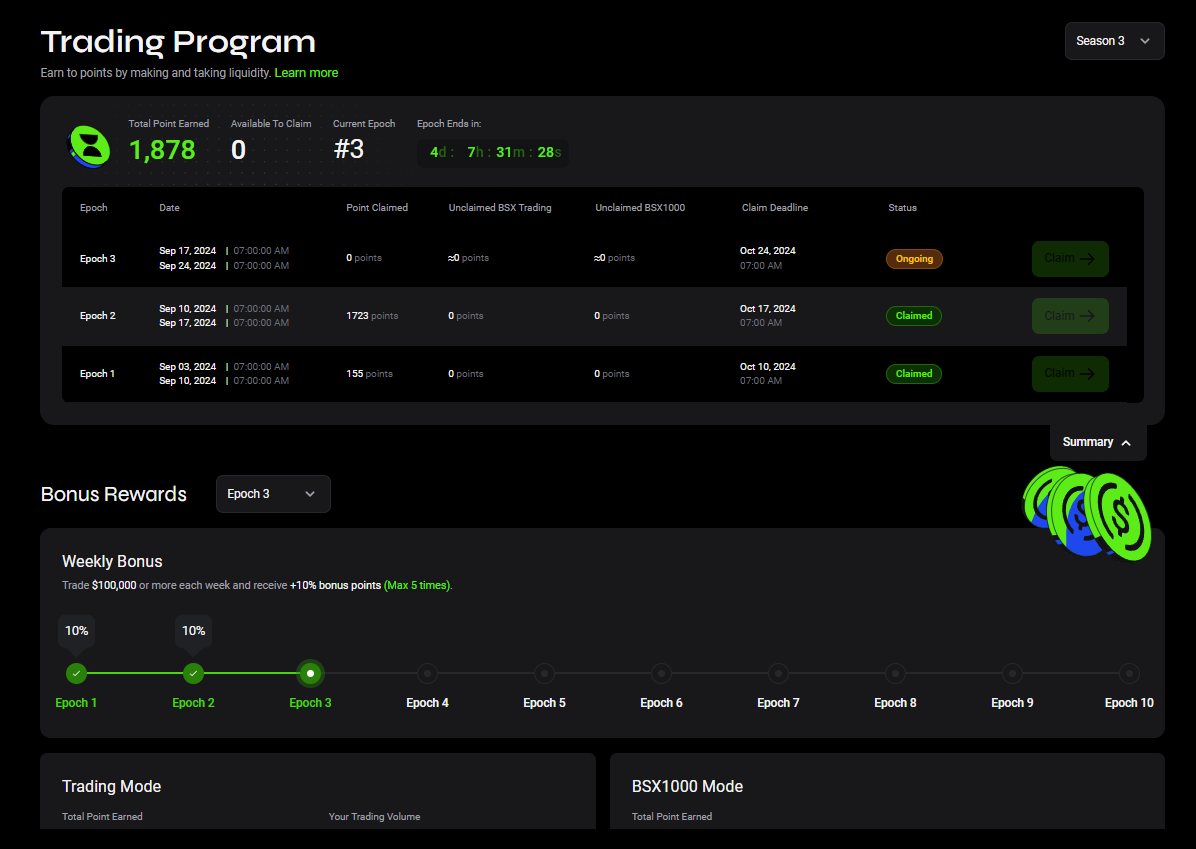The height and width of the screenshot is (849, 1196).
Task: Click the Claimed status badge for Epoch 2
Action: (913, 316)
